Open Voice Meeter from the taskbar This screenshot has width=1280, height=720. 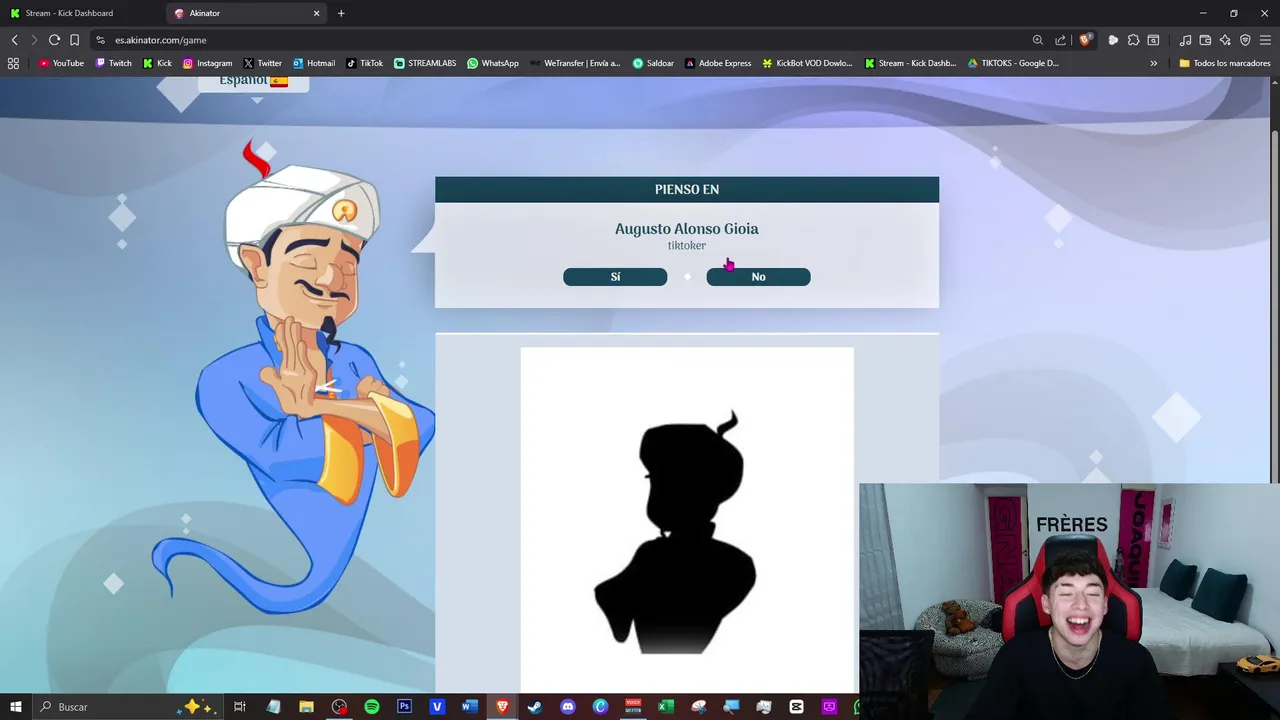[633, 707]
